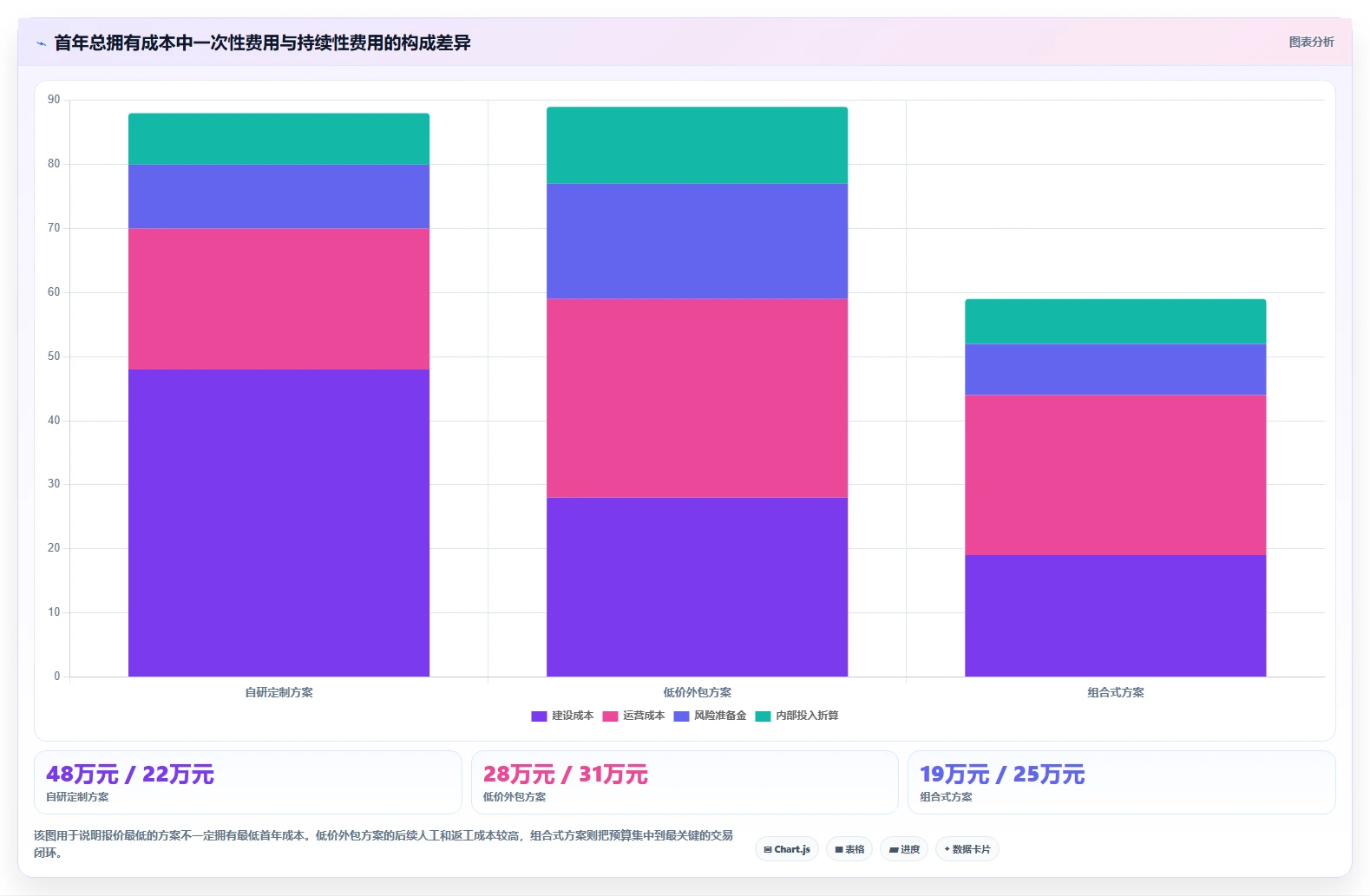1370x896 pixels.
Task: Click the 自研定制方案 运营成本 pink bar segment
Action: 279,299
